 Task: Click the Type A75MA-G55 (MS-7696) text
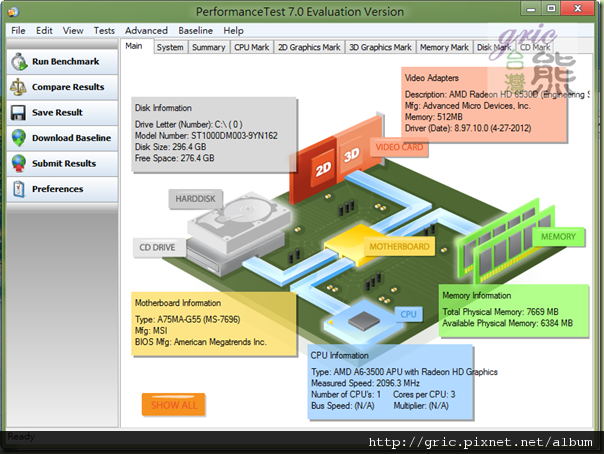[x=188, y=319]
